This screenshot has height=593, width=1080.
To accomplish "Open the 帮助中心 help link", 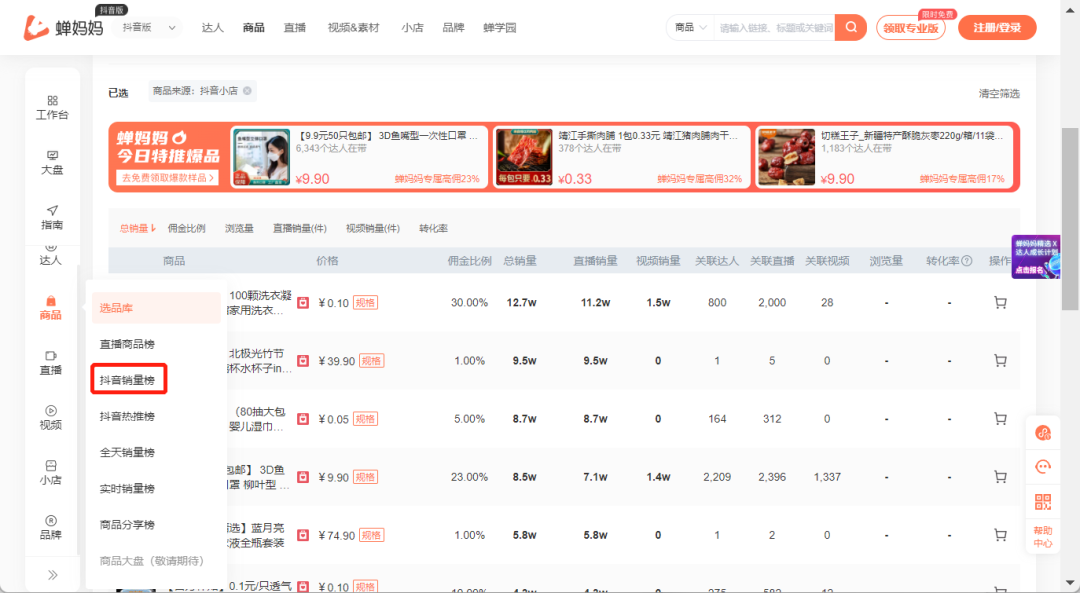I will click(1043, 537).
